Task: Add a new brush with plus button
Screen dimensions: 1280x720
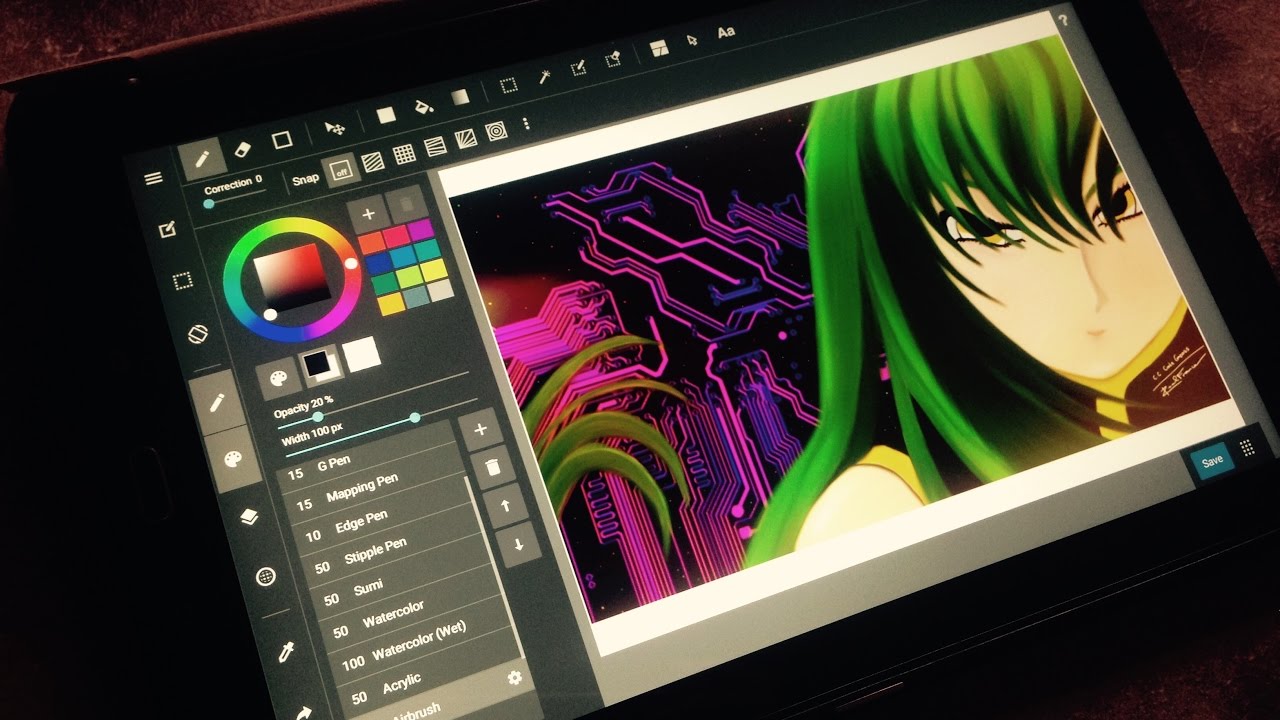Action: [481, 429]
